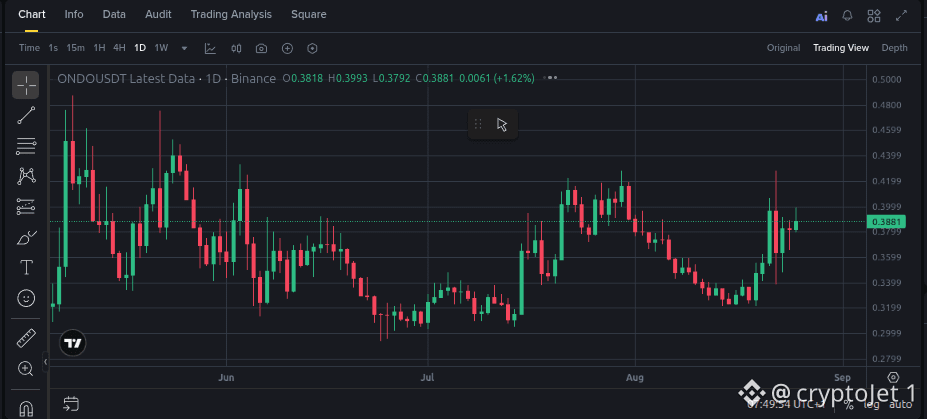
Task: Click the 0.2799 price scale label
Action: 887,359
